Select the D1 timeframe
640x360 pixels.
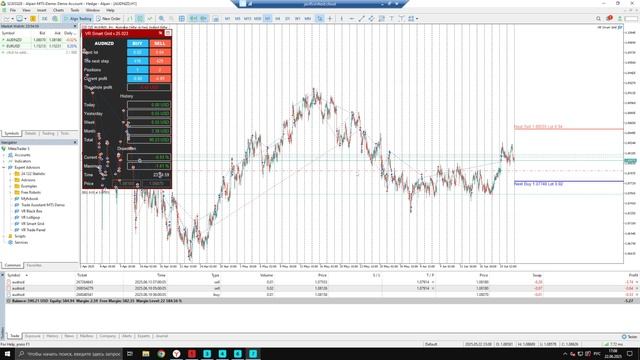pyautogui.click(x=287, y=19)
